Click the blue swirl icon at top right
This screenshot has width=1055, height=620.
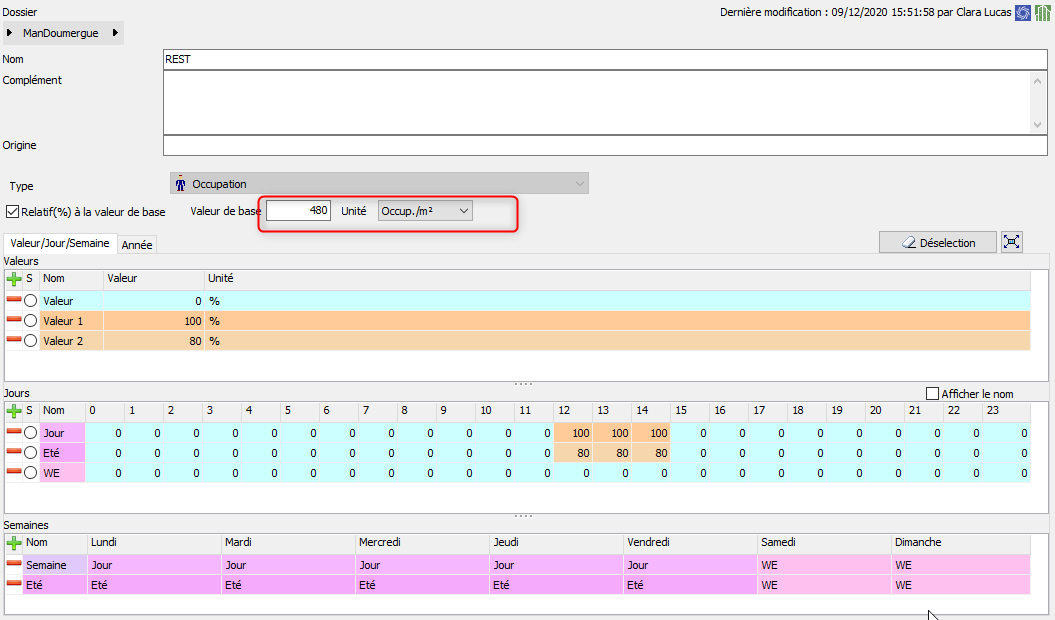pos(1023,12)
